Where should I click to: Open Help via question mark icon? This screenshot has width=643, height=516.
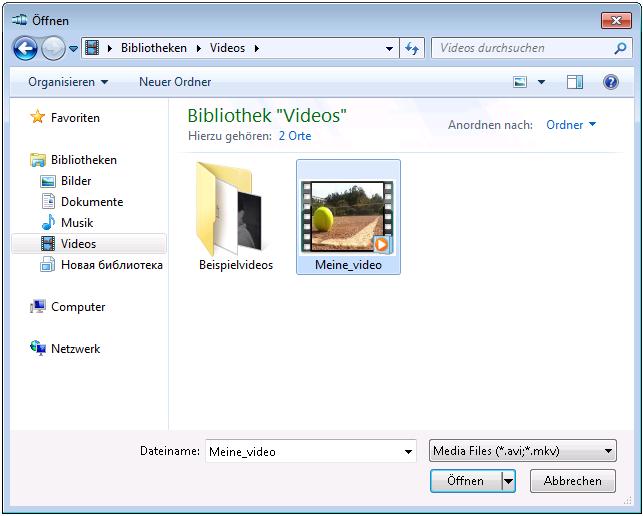(611, 82)
